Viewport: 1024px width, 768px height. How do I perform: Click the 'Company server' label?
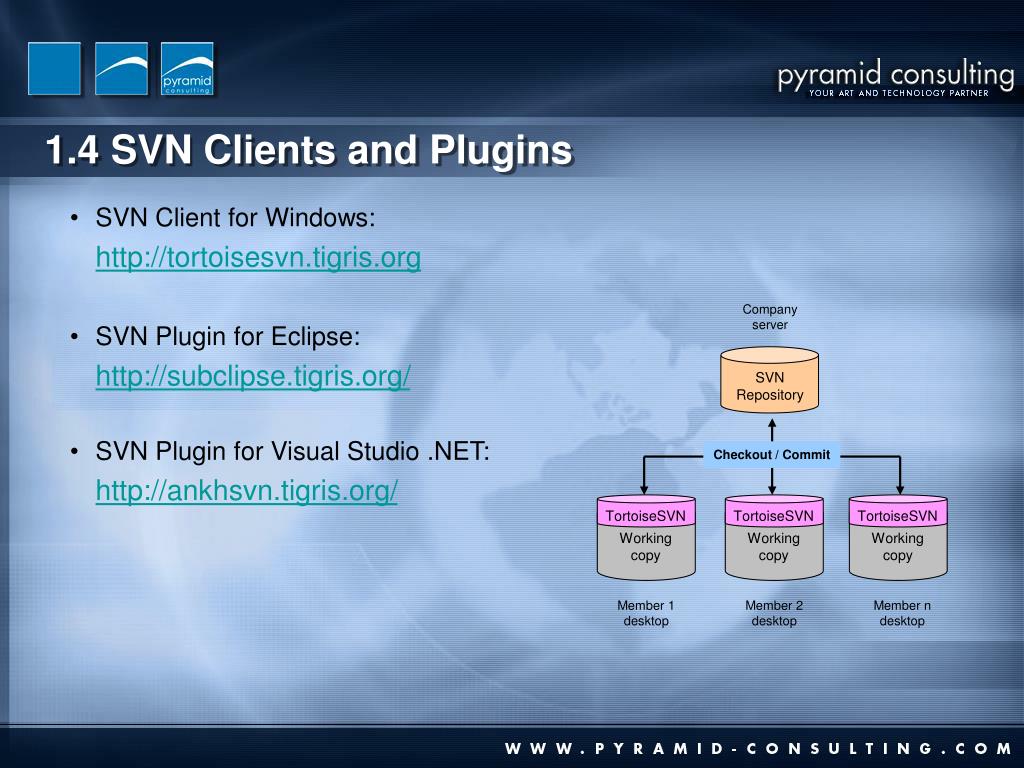tap(770, 317)
